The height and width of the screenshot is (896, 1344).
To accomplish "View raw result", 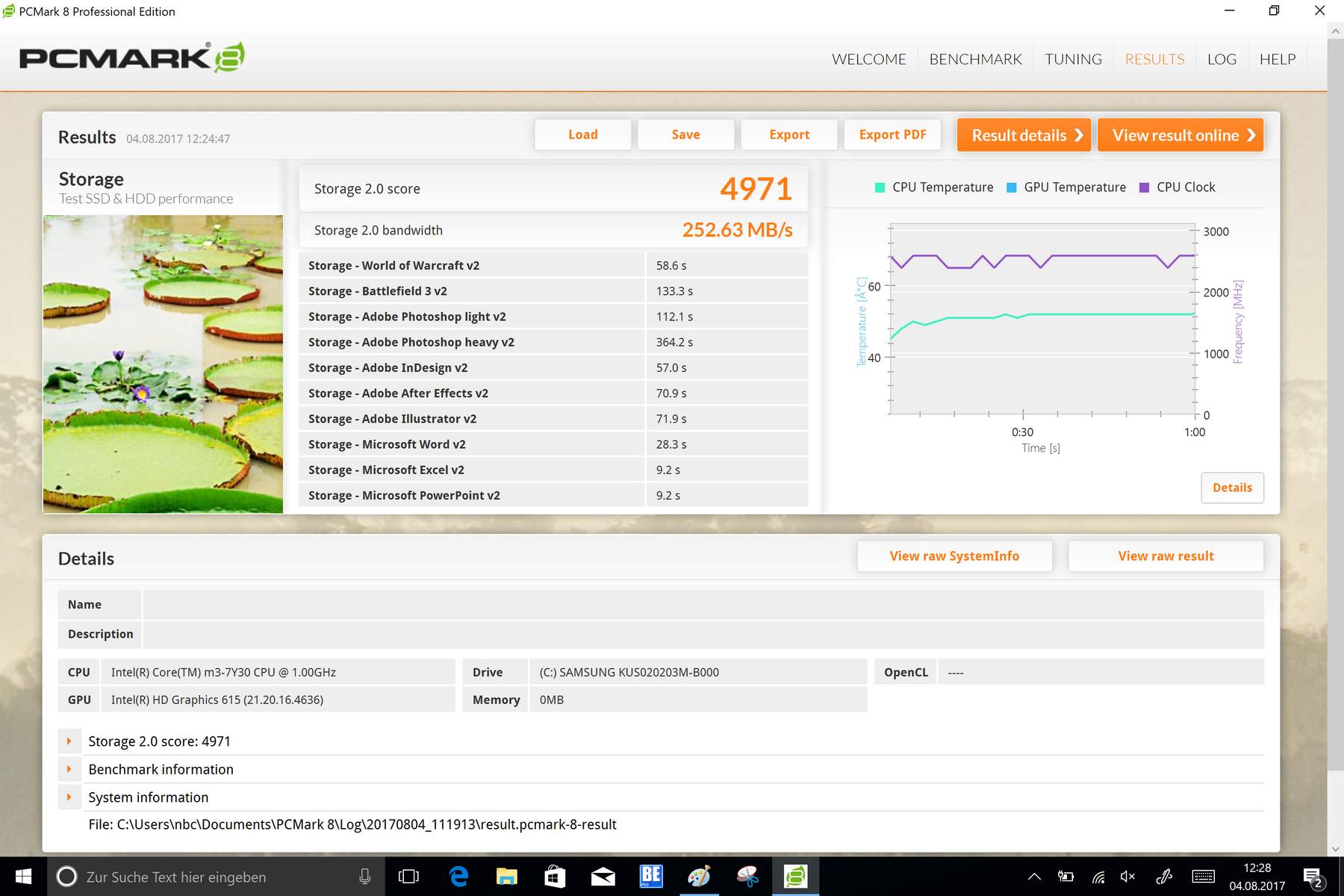I will [1166, 556].
